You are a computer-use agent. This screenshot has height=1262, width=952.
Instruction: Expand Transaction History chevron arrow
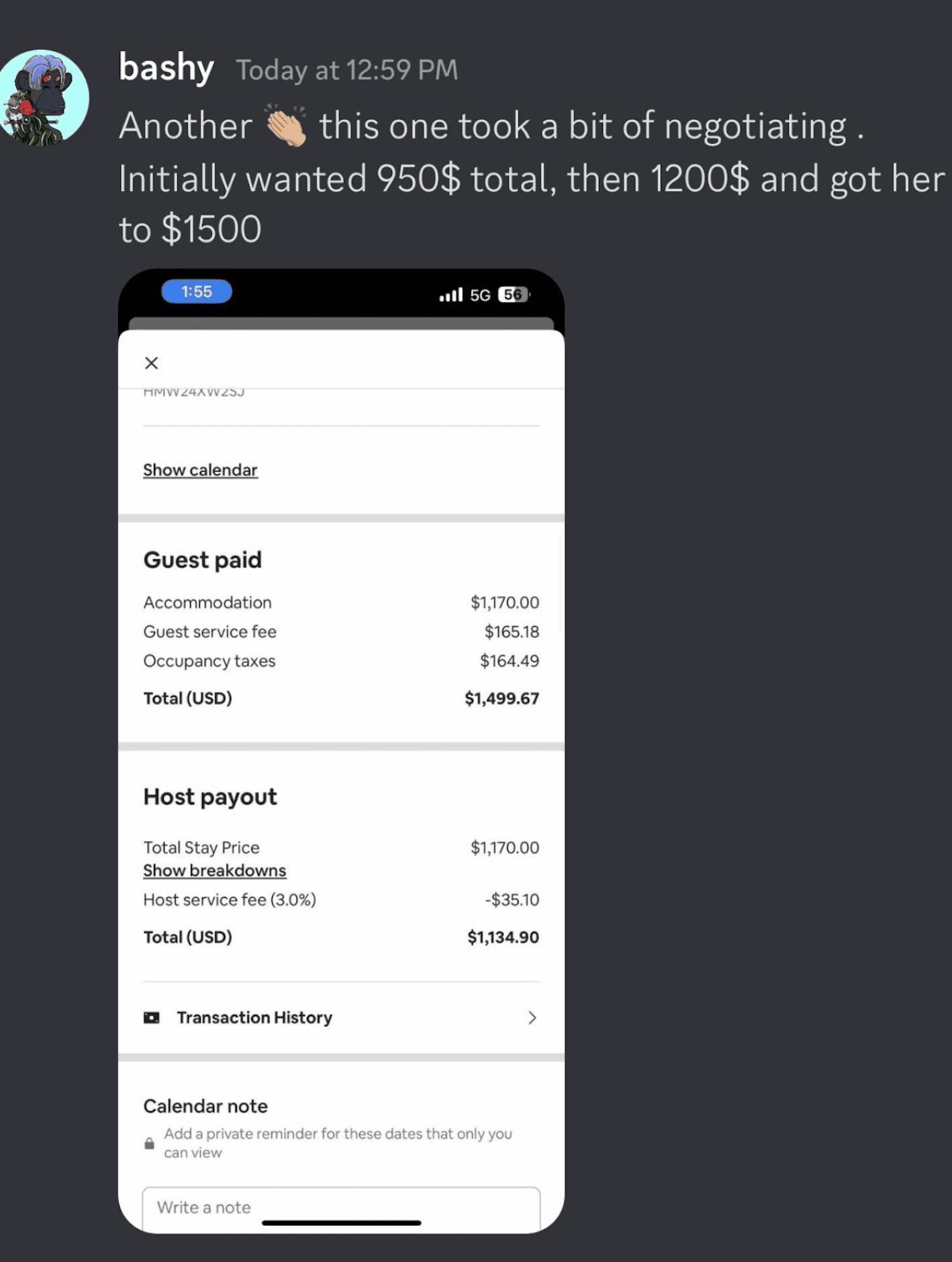[532, 1018]
